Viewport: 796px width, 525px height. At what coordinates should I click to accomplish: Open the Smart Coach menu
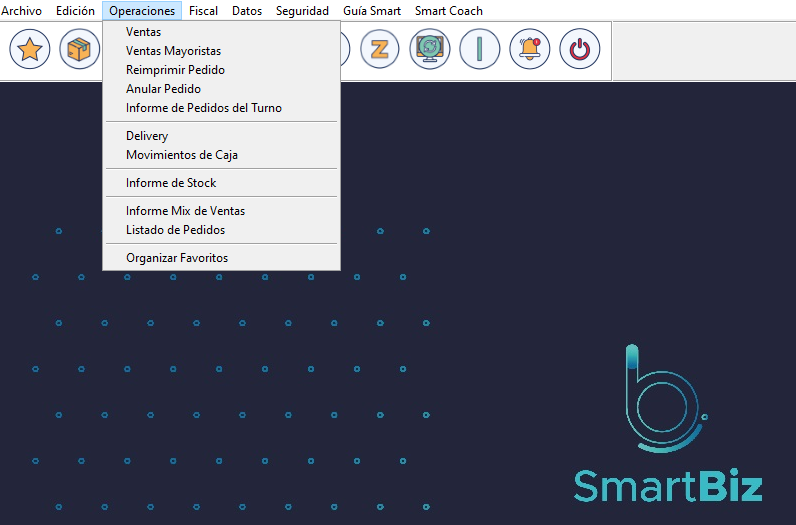tap(449, 11)
